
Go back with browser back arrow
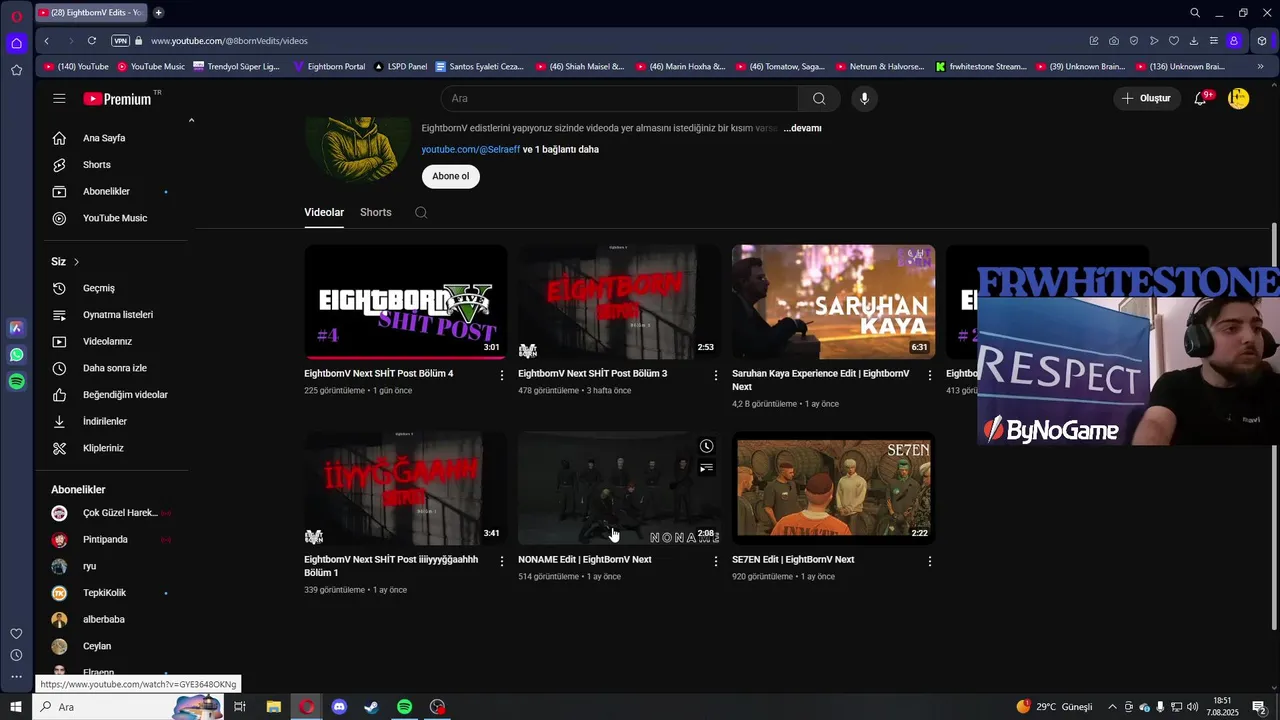[47, 41]
